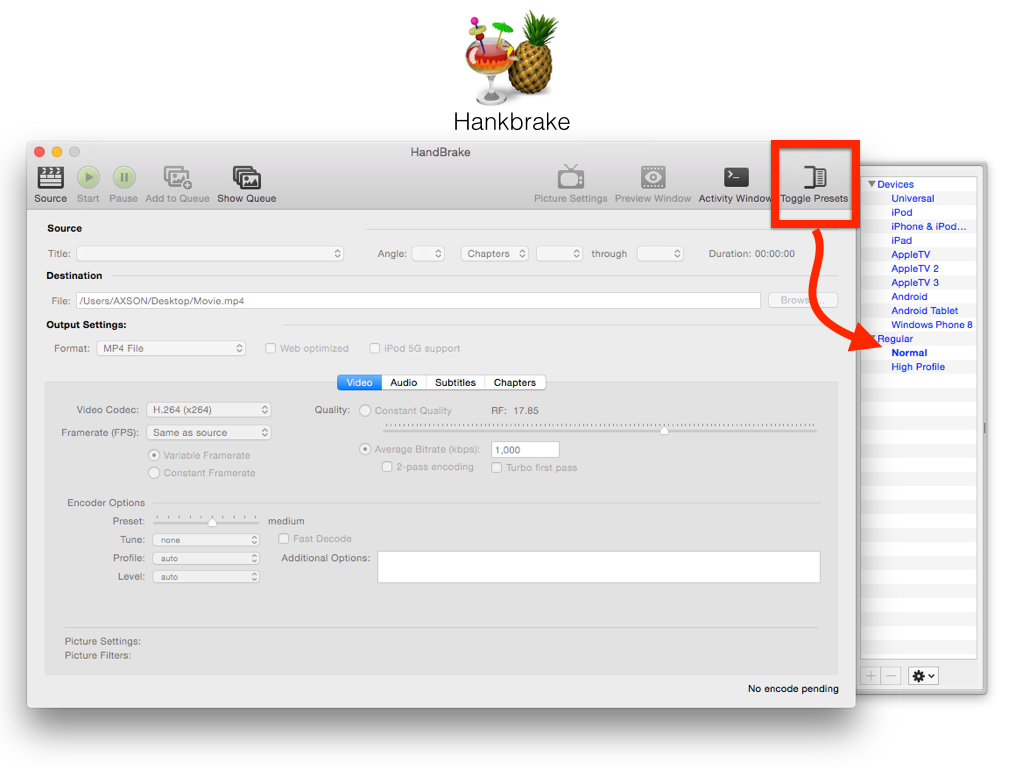This screenshot has height=768, width=1024.
Task: Collapse the Devices presets group
Action: pyautogui.click(x=872, y=184)
